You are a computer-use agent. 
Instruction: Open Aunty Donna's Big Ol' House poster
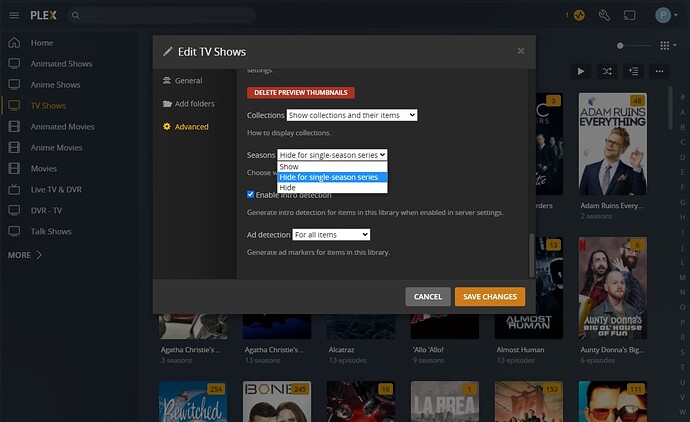613,288
